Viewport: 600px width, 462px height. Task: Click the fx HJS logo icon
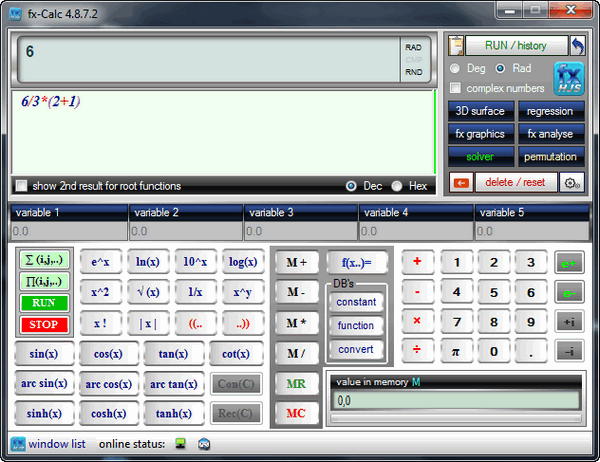[x=569, y=79]
